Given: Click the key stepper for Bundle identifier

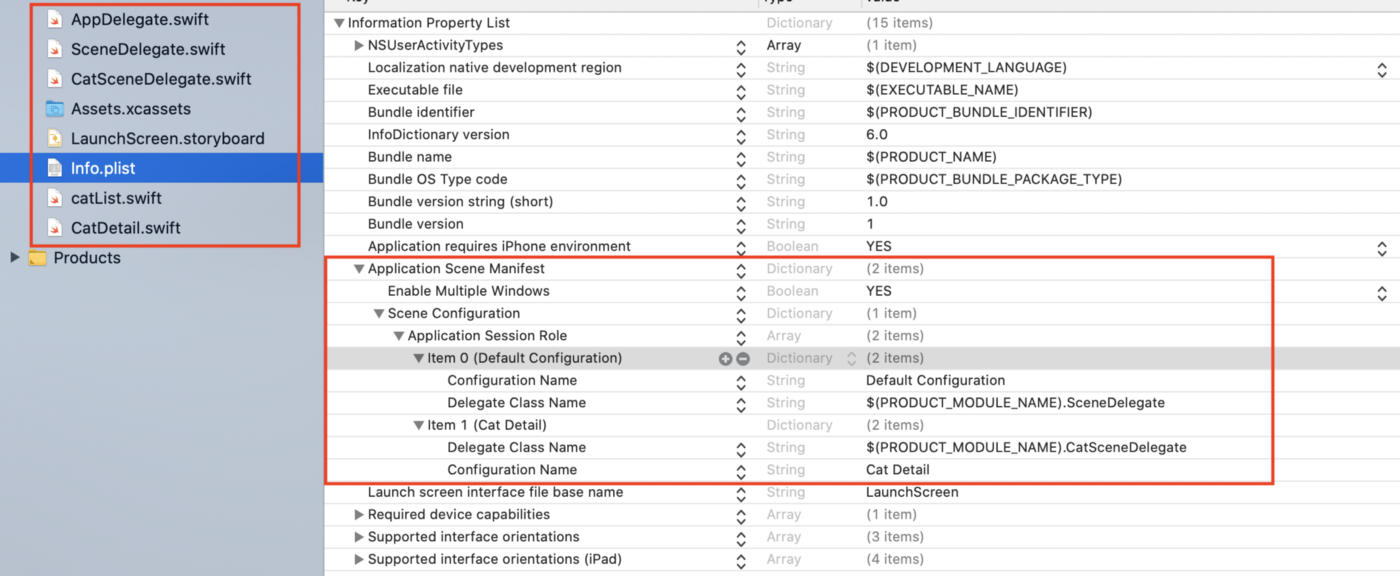Looking at the screenshot, I should 741,114.
